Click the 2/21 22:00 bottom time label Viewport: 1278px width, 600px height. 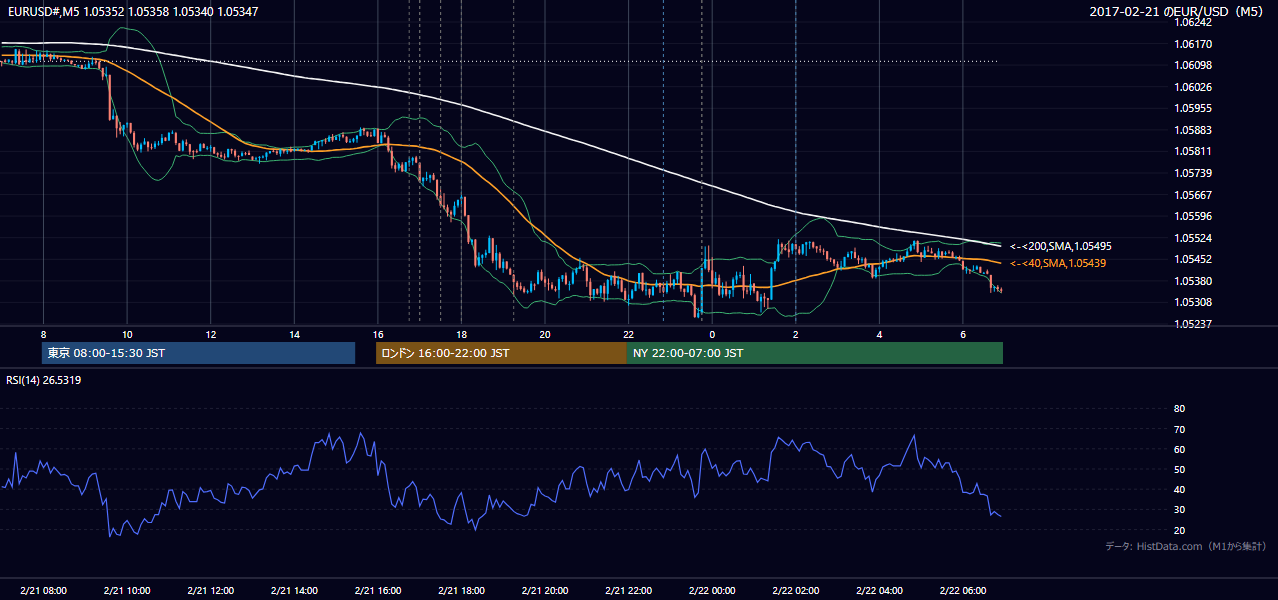[x=628, y=591]
